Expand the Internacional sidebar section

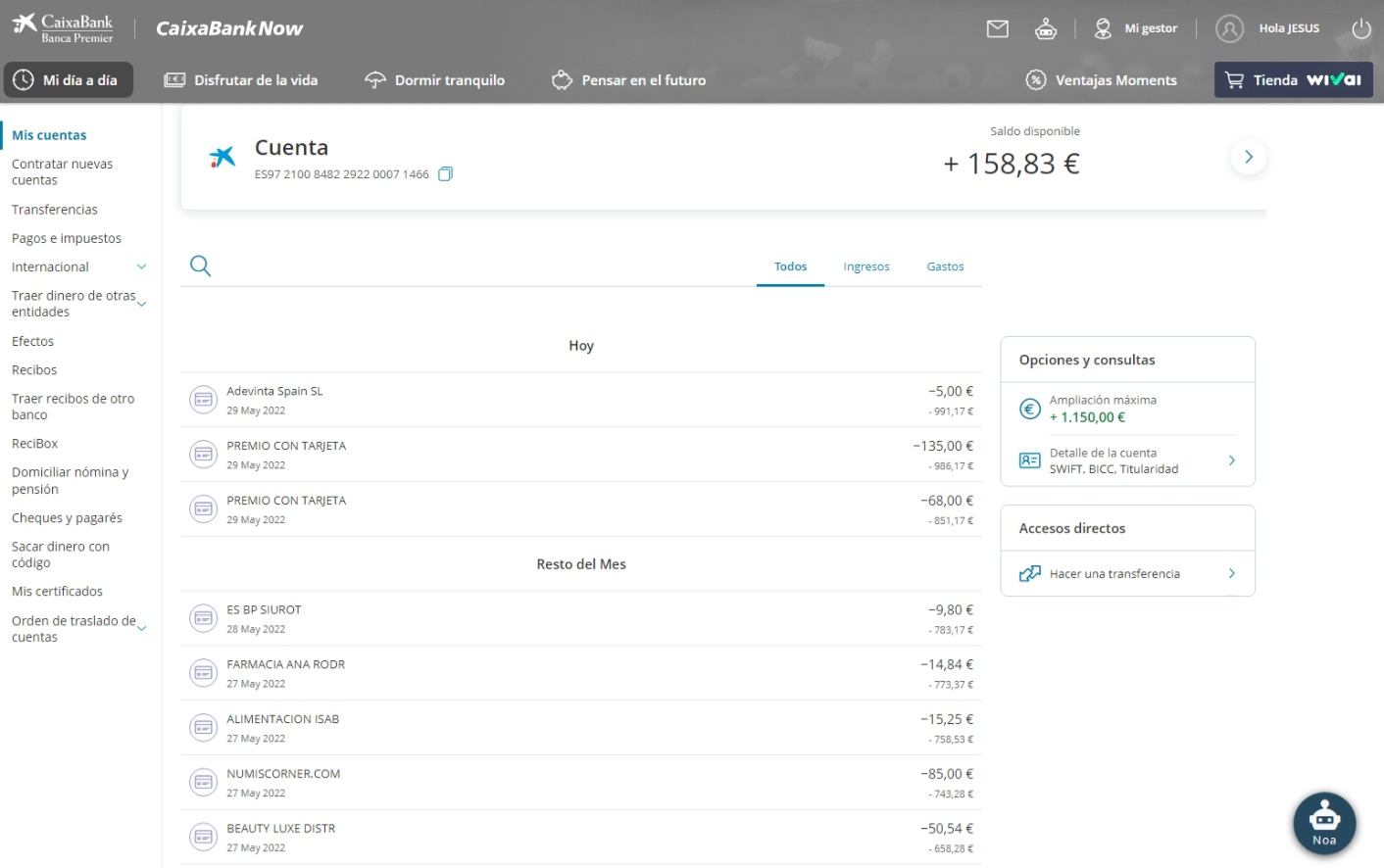click(141, 266)
